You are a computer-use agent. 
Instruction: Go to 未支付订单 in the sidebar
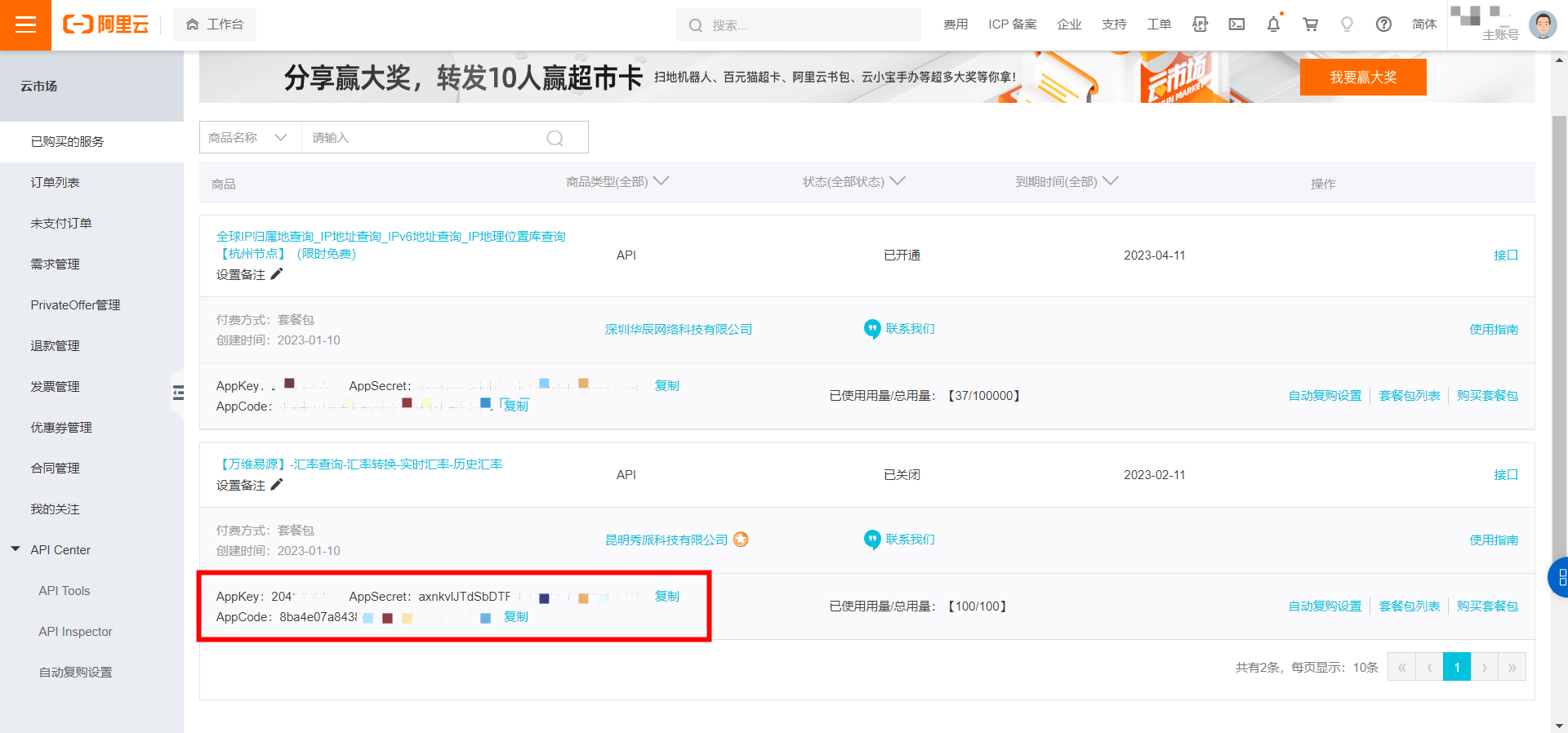[x=91, y=224]
